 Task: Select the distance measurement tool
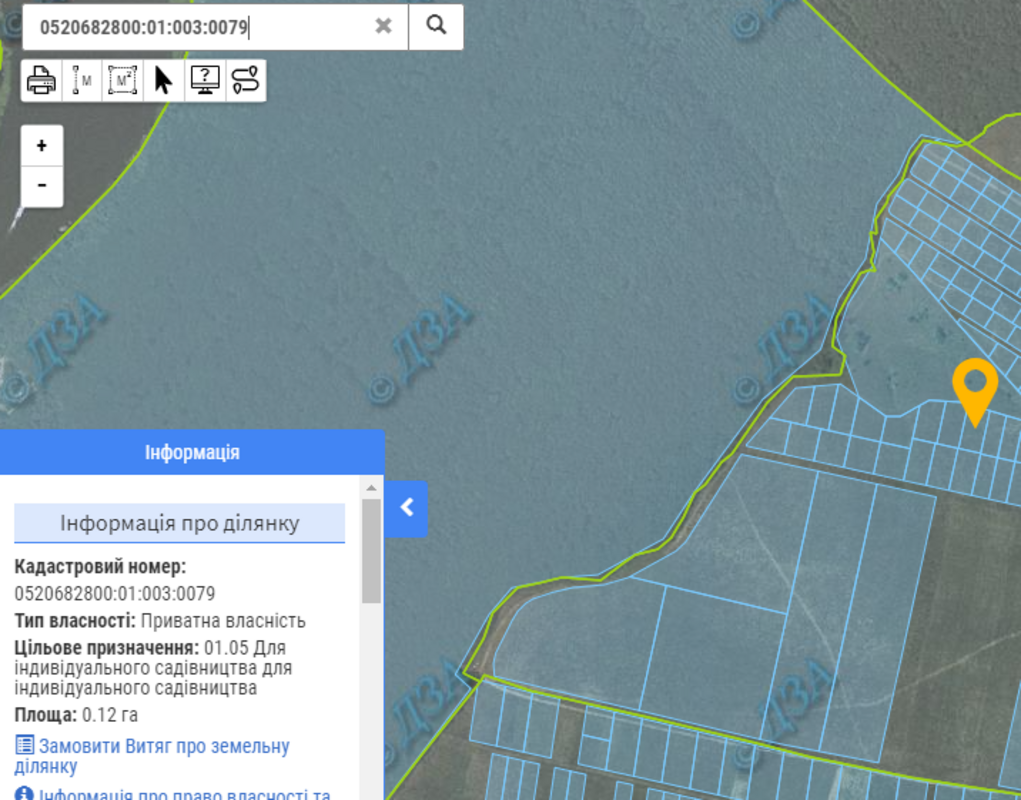tap(82, 81)
